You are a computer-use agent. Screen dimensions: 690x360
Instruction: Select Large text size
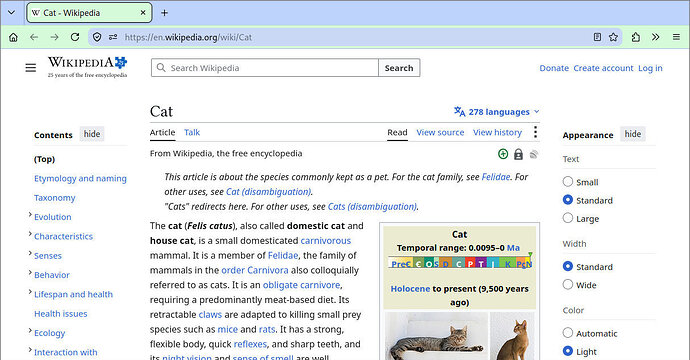click(568, 218)
